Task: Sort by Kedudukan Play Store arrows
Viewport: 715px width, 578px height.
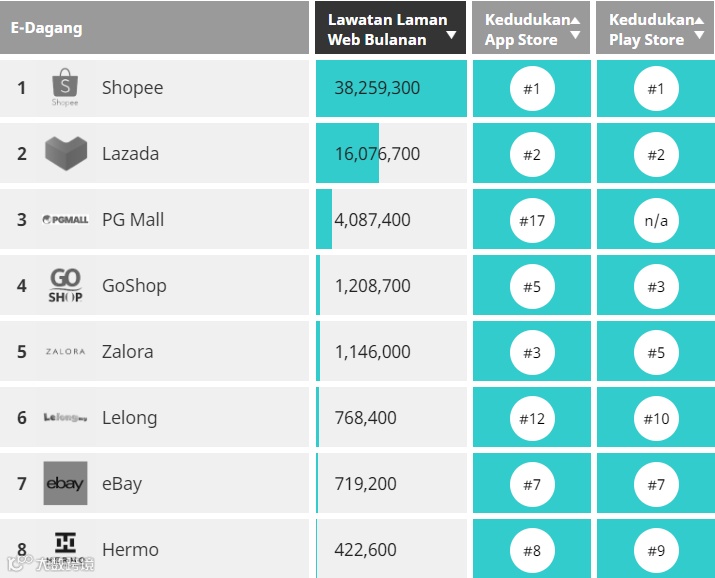Action: pyautogui.click(x=699, y=28)
